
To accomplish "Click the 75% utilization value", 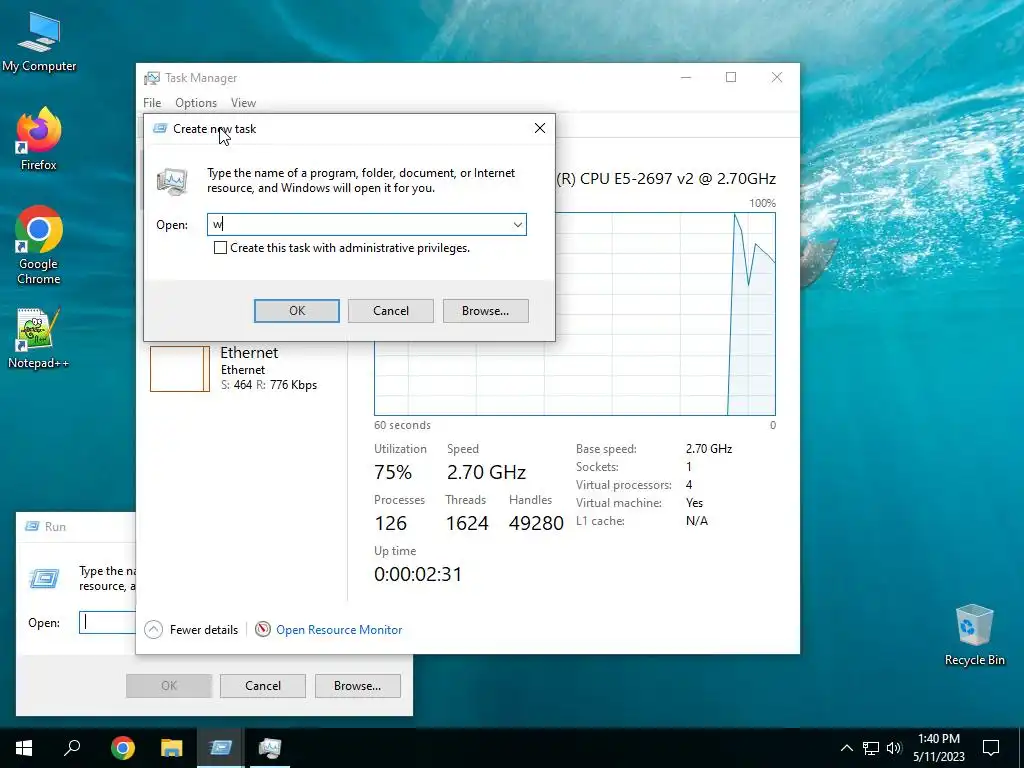I will pos(393,472).
